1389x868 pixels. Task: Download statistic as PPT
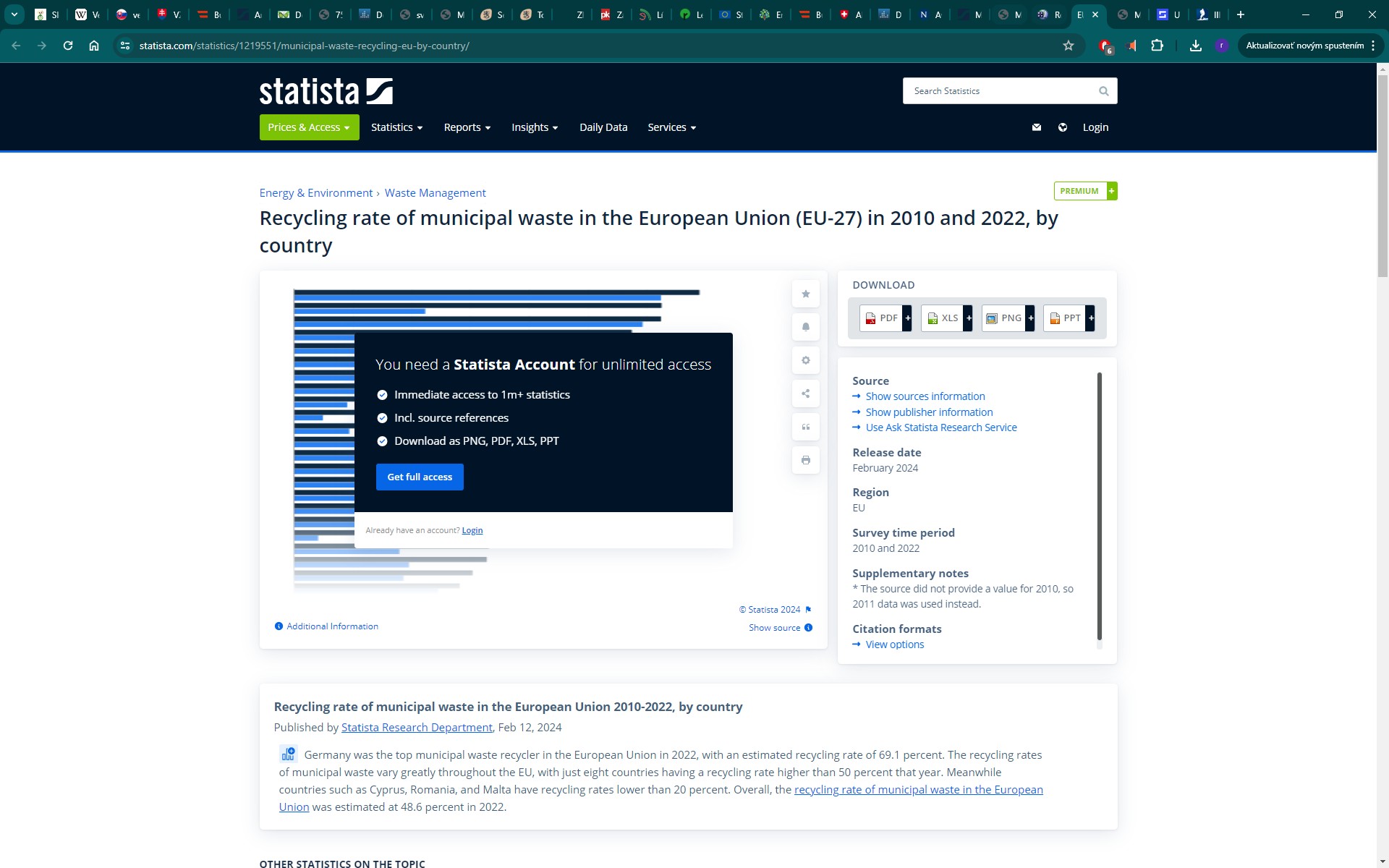tap(1069, 318)
